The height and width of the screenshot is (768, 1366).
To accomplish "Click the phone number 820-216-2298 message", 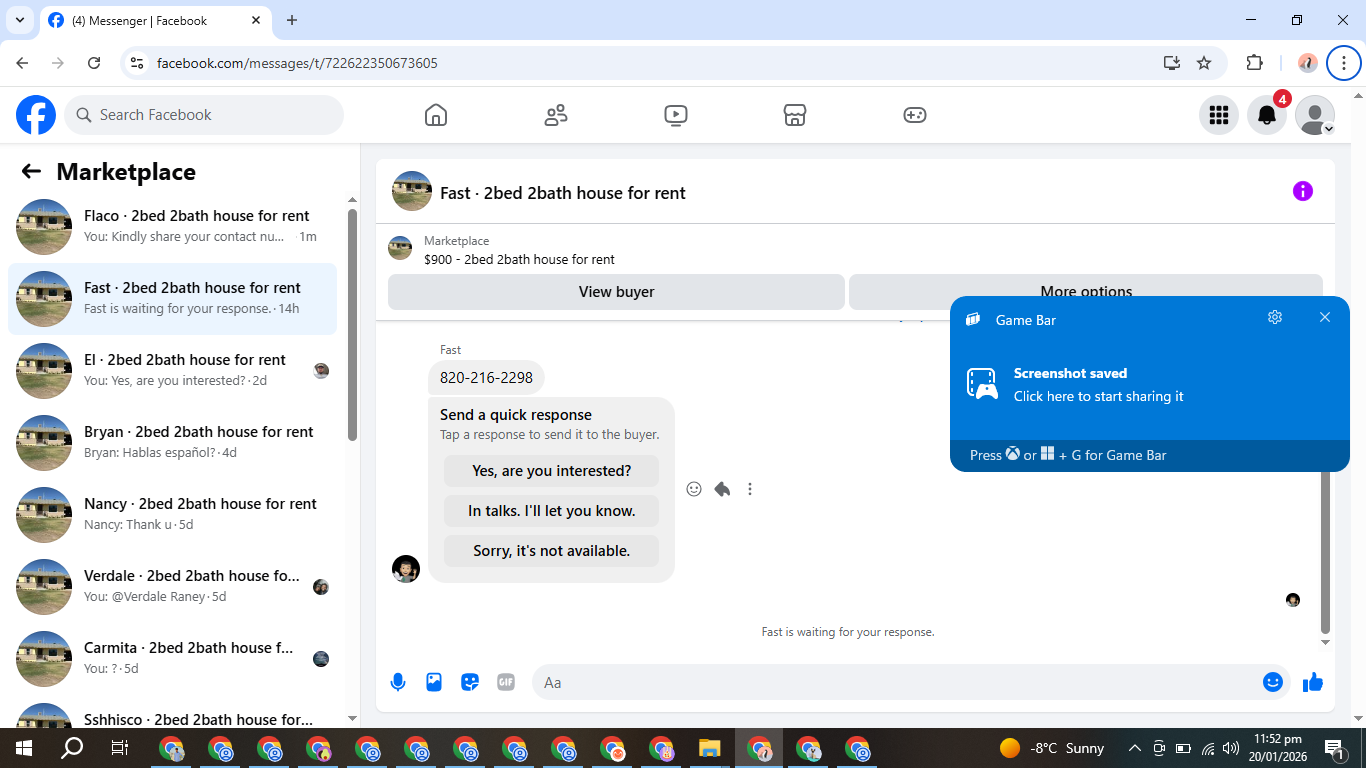I will [x=486, y=378].
